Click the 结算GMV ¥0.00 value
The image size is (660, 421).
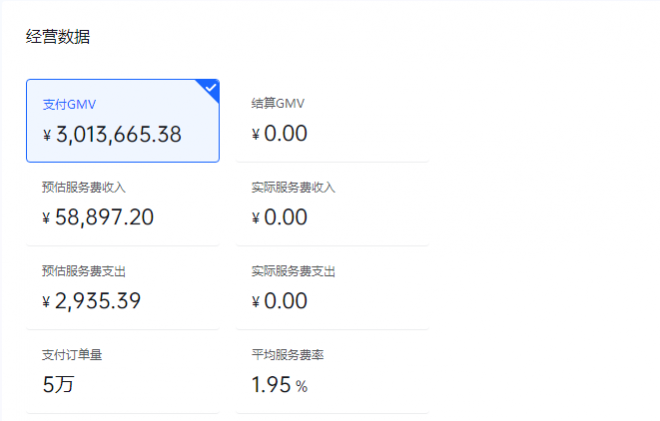(x=279, y=134)
